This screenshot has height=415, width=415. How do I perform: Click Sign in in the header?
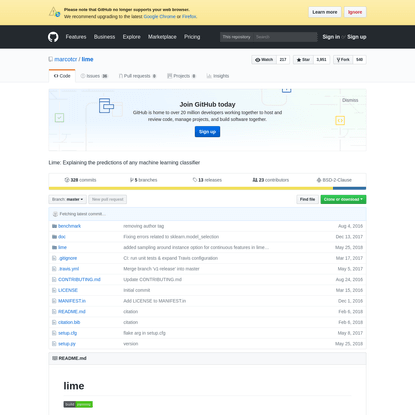coord(331,37)
